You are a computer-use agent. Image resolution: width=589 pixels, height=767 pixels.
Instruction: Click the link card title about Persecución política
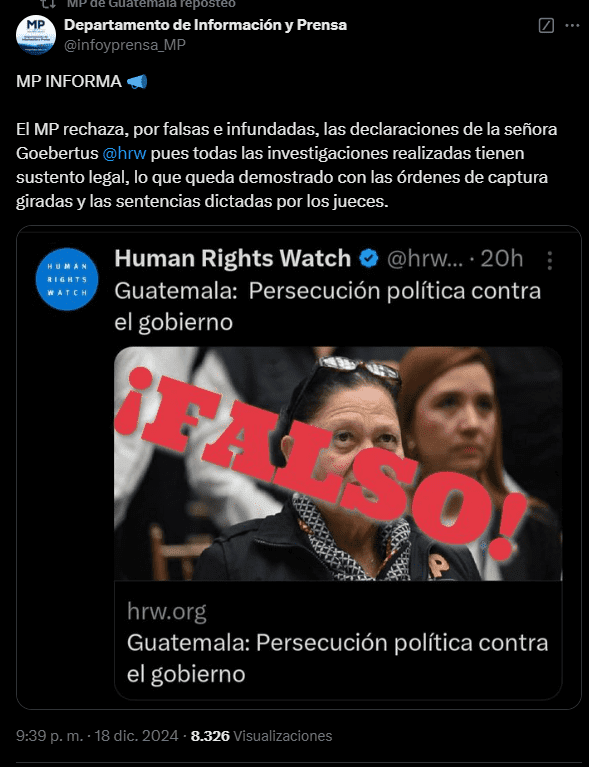click(338, 658)
